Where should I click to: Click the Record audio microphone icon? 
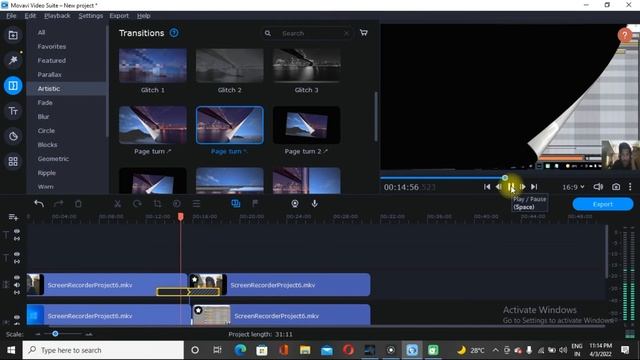coord(315,203)
